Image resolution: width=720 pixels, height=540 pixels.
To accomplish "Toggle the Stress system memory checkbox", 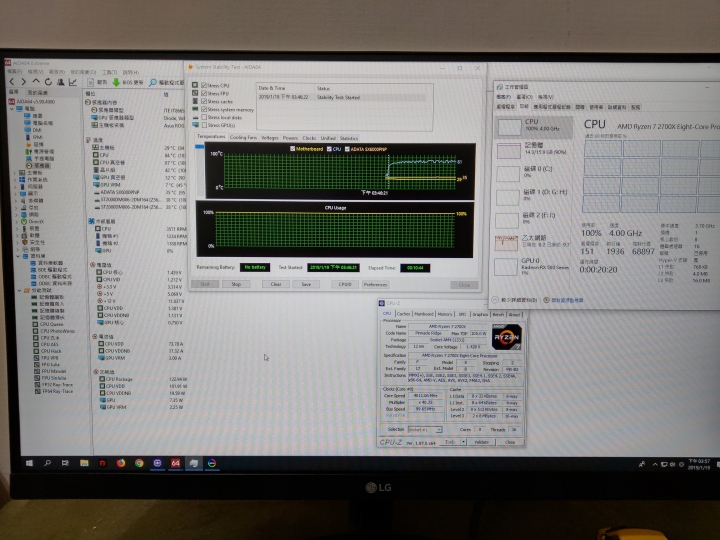I will coord(204,109).
